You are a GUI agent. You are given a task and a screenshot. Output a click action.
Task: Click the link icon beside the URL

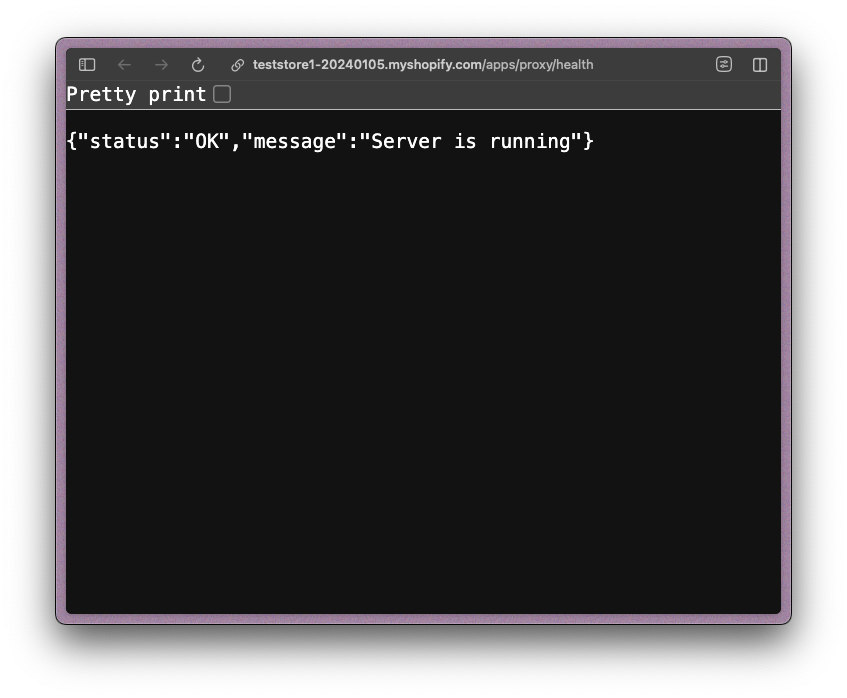[x=237, y=65]
